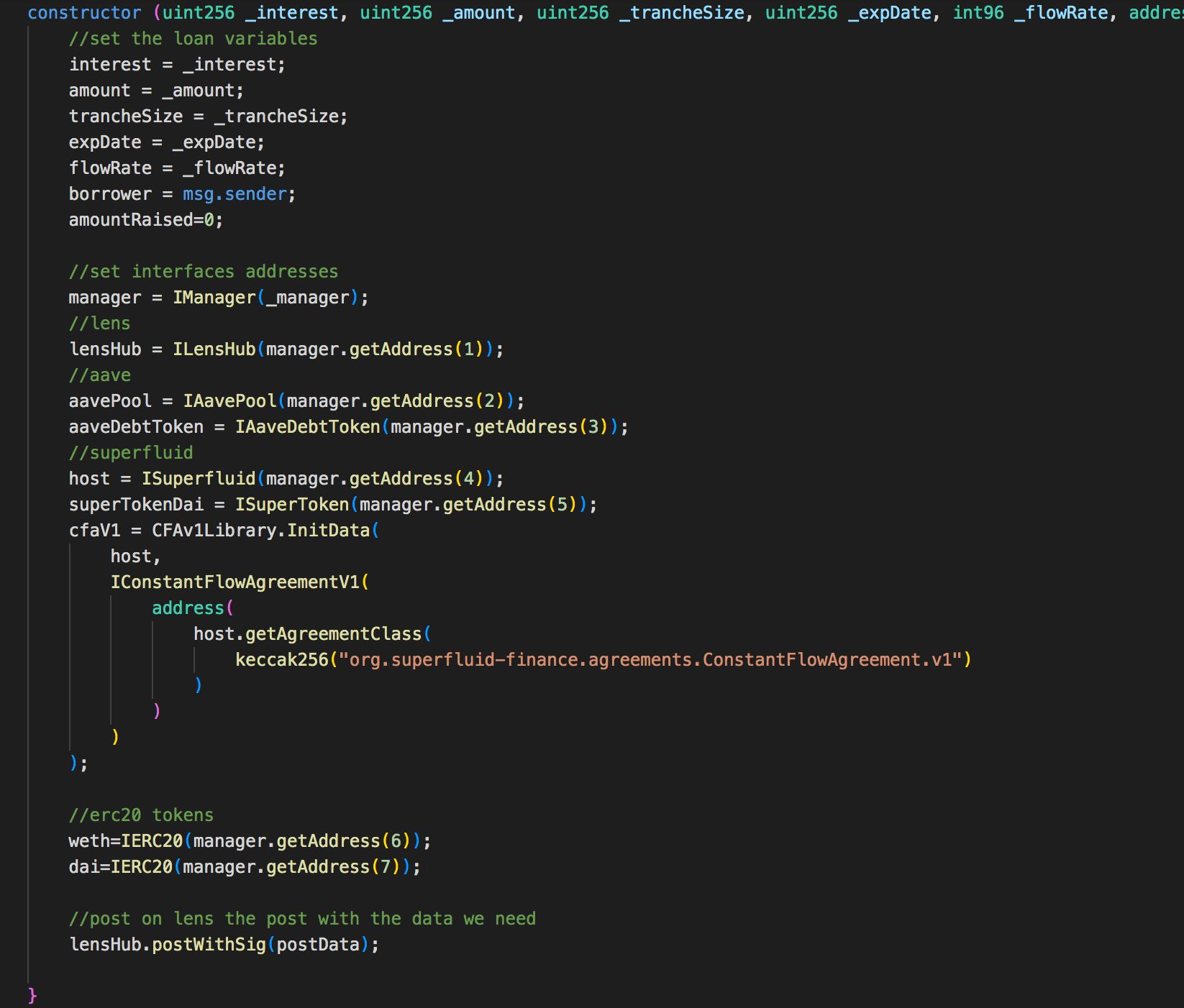
Task: Click the line 'trancheSize = _trancheSize;'
Action: click(x=209, y=116)
